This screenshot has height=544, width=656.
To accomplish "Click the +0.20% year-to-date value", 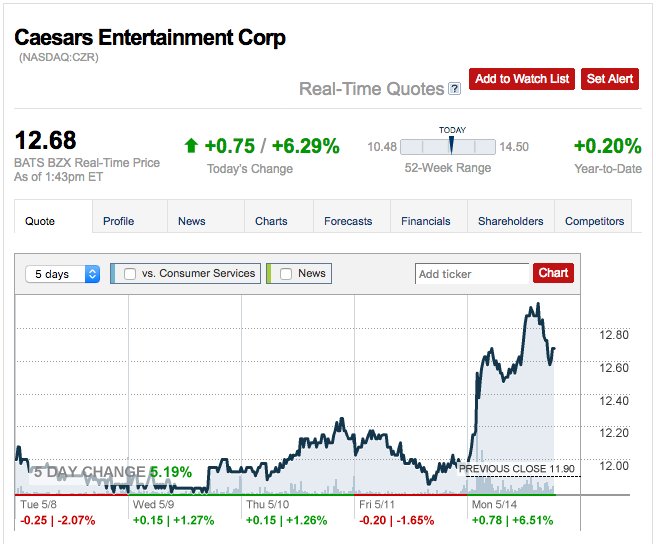I will [x=607, y=146].
